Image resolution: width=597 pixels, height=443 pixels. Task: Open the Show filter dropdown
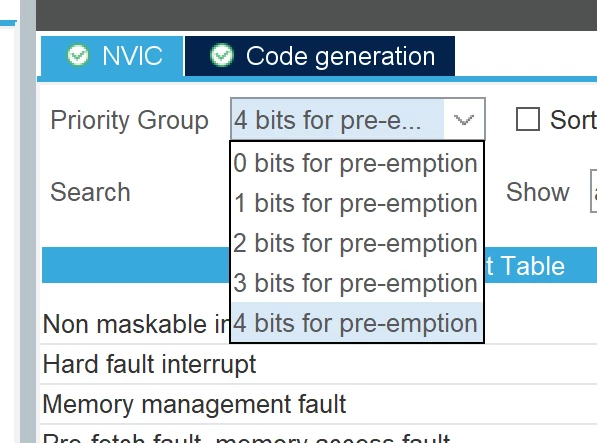[x=593, y=191]
